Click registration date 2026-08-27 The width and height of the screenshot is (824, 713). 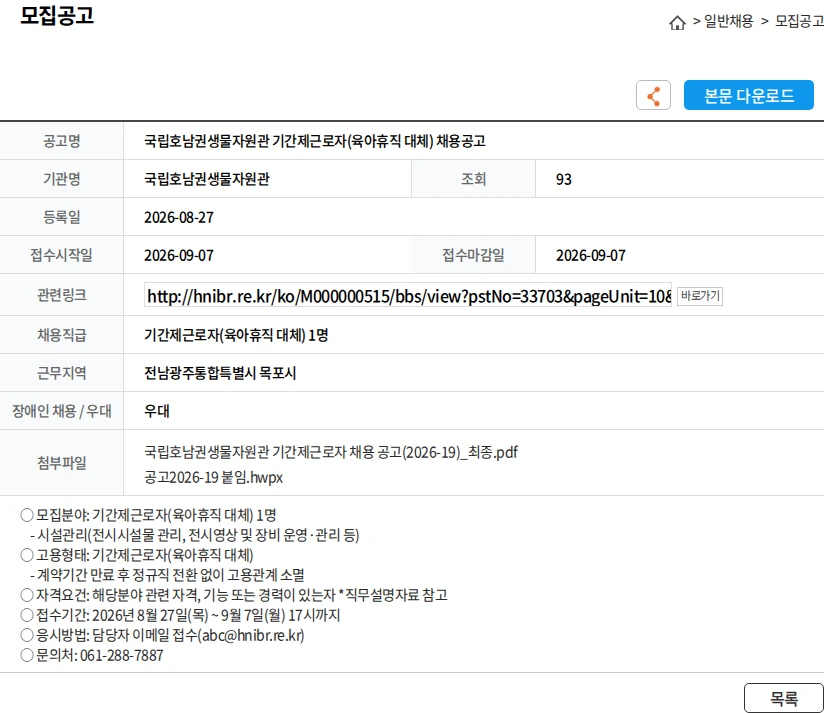[179, 218]
